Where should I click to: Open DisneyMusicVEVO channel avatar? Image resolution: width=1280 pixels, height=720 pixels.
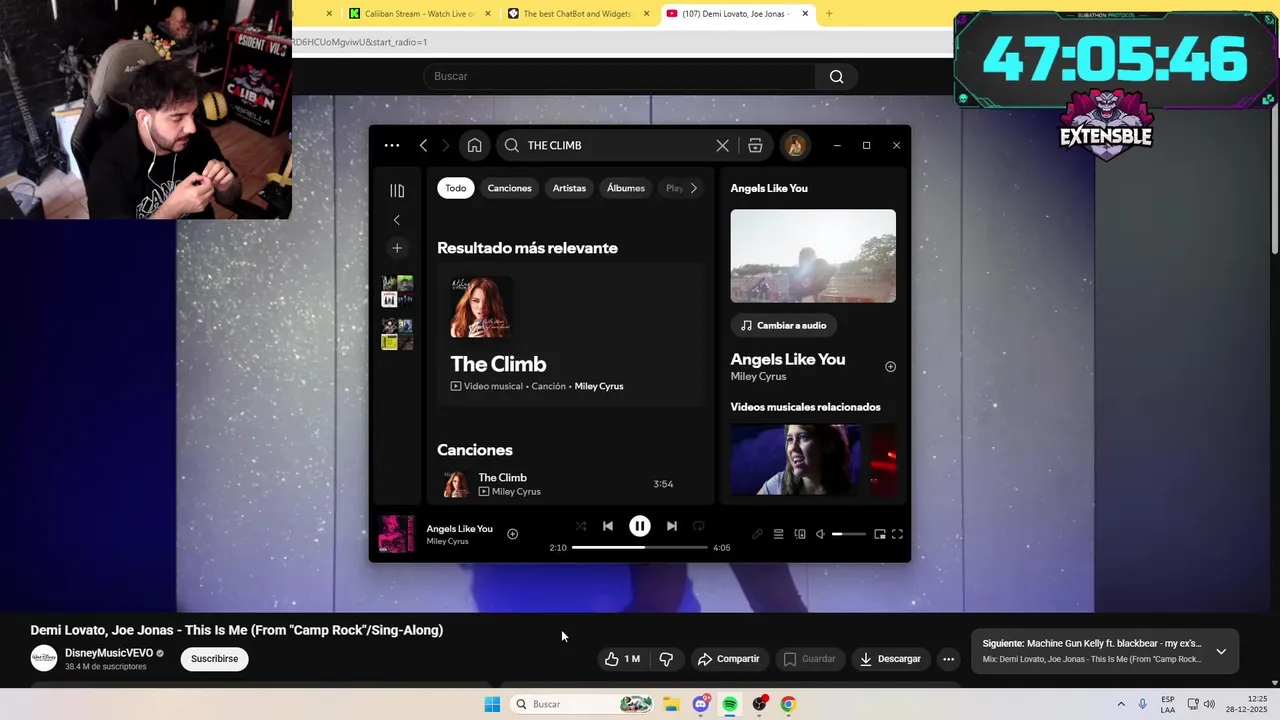[44, 658]
